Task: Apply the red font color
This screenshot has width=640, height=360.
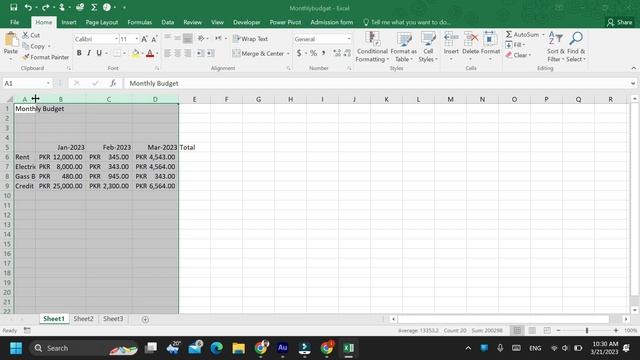Action: pyautogui.click(x=150, y=53)
